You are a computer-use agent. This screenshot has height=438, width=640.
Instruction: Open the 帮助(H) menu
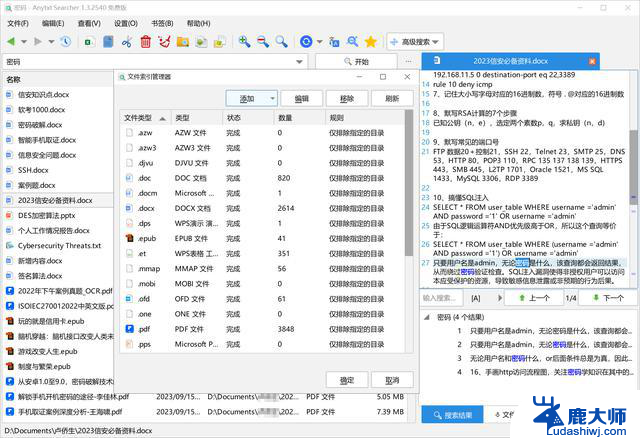[198, 23]
